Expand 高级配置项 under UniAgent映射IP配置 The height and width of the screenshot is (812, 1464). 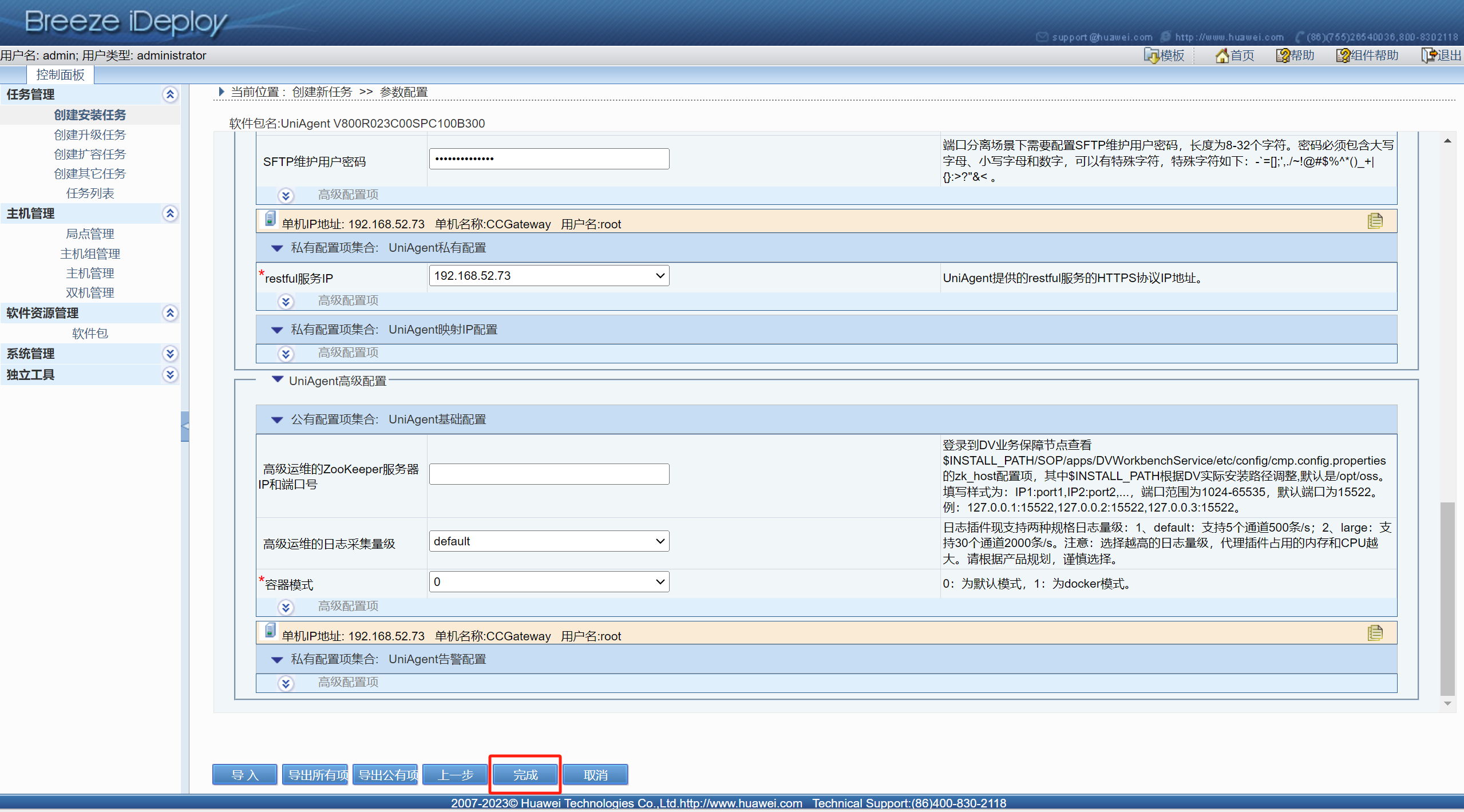coord(286,354)
